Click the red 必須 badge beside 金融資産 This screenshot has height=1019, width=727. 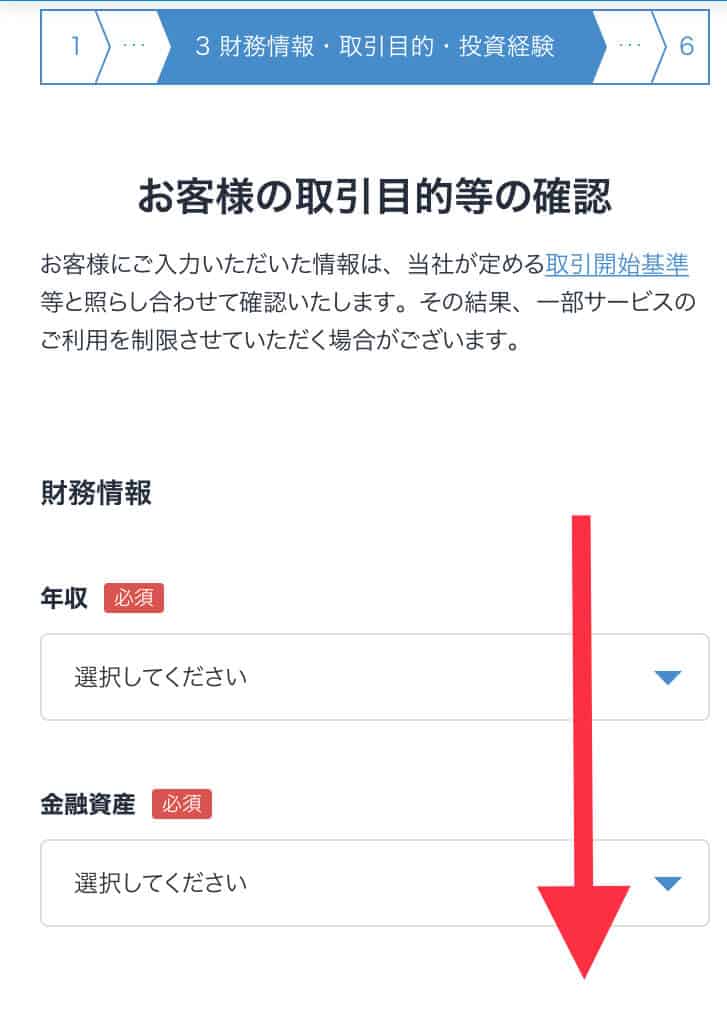coord(182,804)
